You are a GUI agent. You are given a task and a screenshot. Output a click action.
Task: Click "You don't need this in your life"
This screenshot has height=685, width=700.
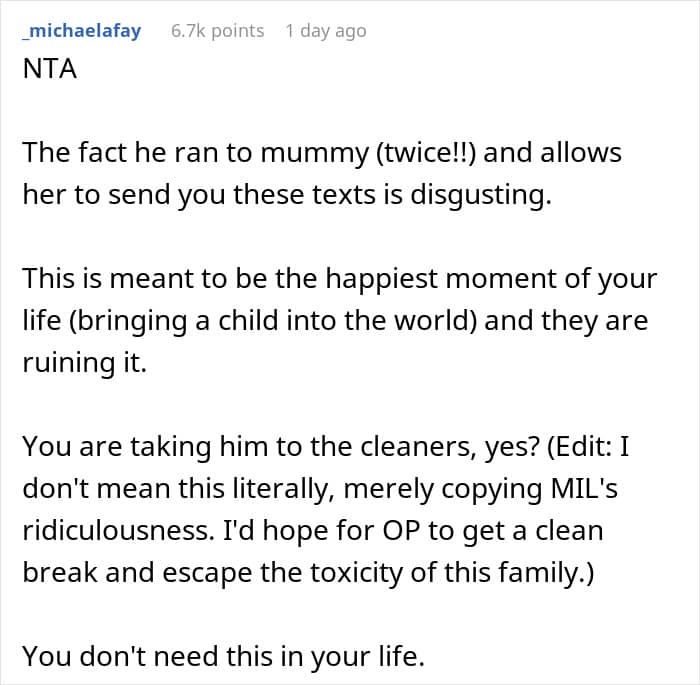click(x=223, y=655)
